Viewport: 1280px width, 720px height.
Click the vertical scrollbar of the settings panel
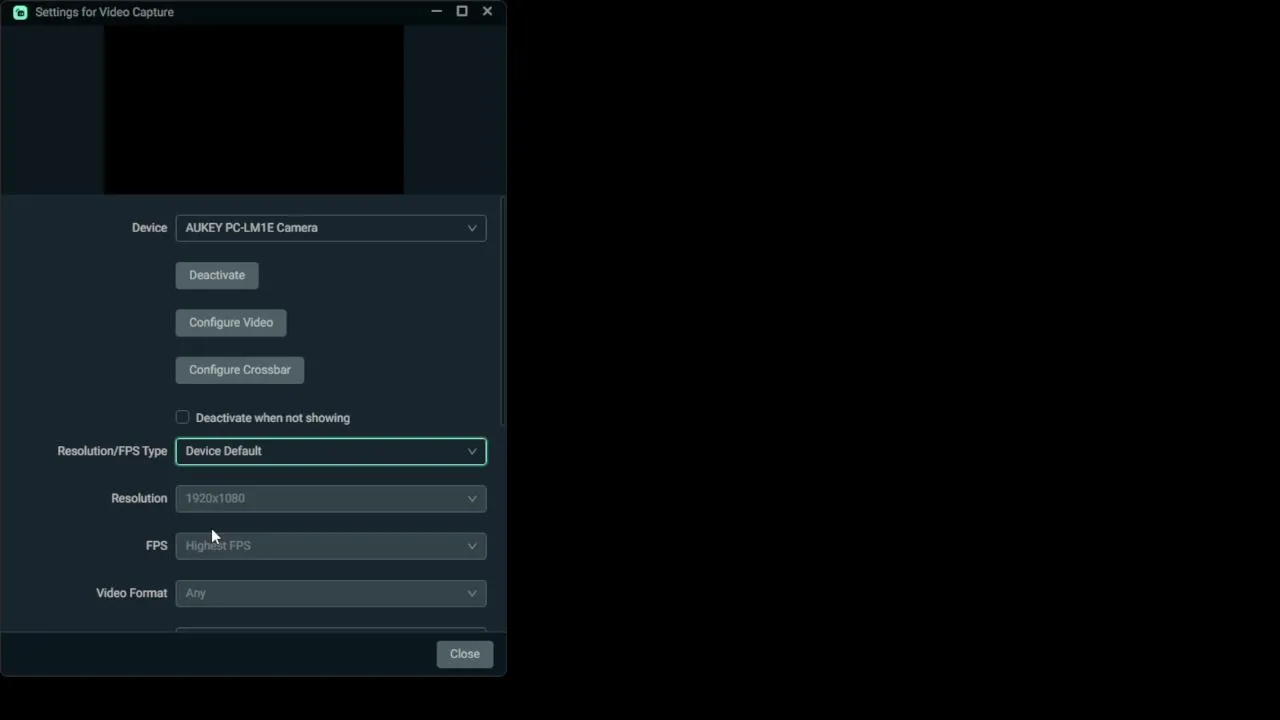[502, 311]
